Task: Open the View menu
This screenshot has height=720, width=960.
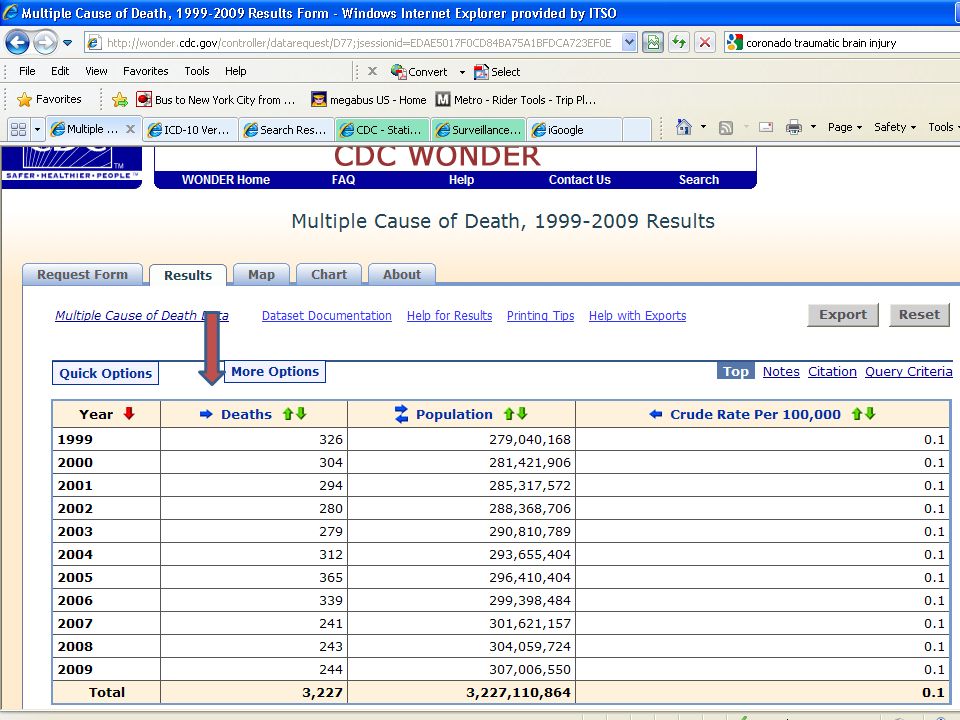Action: pyautogui.click(x=96, y=71)
